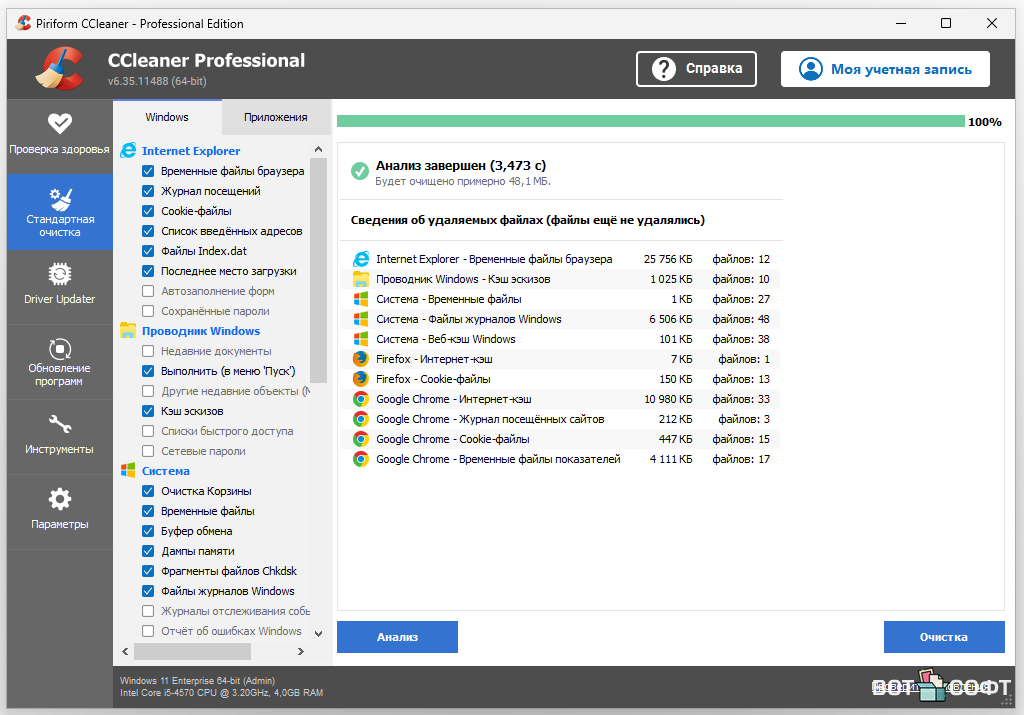Click Chrome icon of Журнал посещённых сайтов row

pos(360,419)
